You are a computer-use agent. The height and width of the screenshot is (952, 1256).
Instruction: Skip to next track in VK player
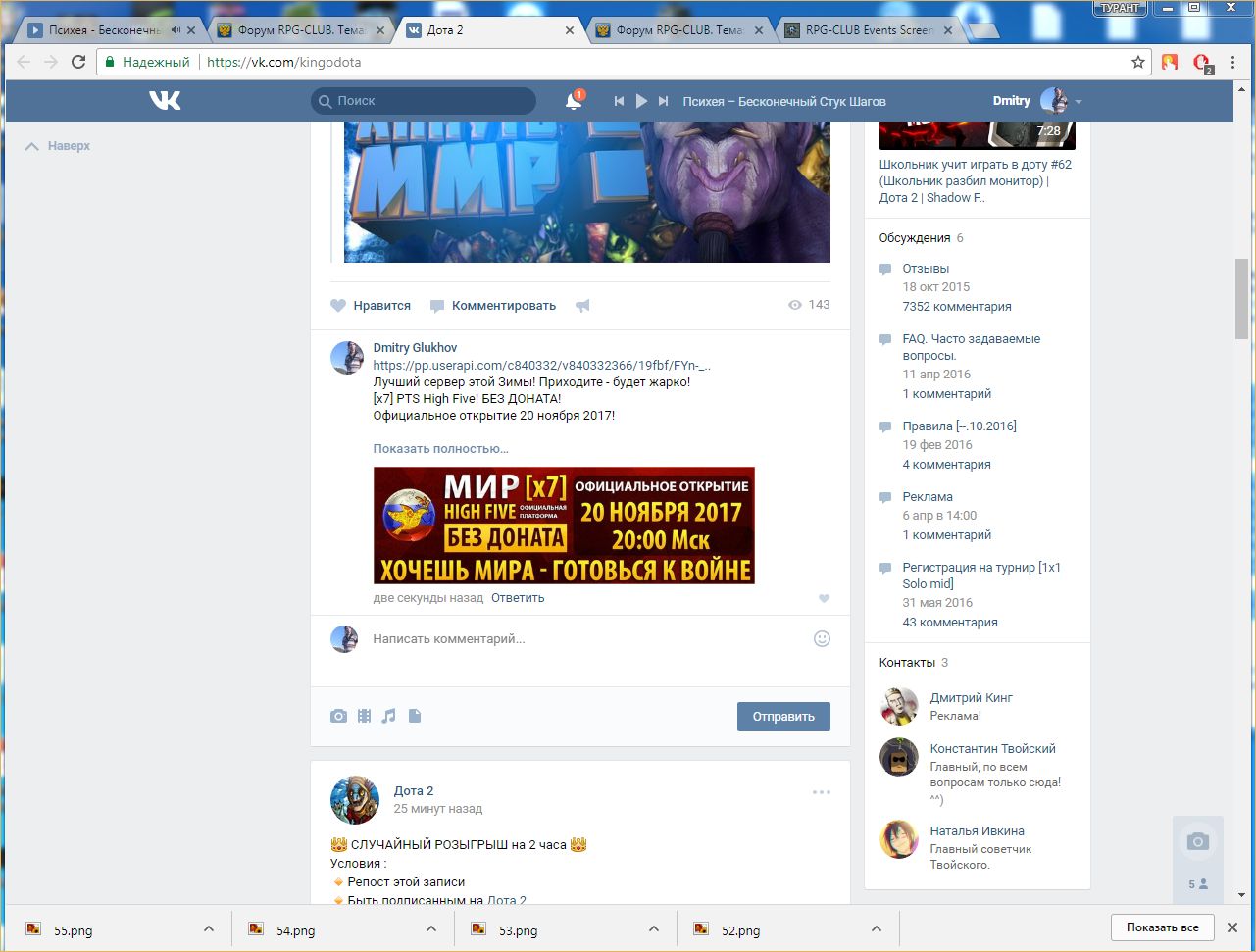[x=664, y=101]
